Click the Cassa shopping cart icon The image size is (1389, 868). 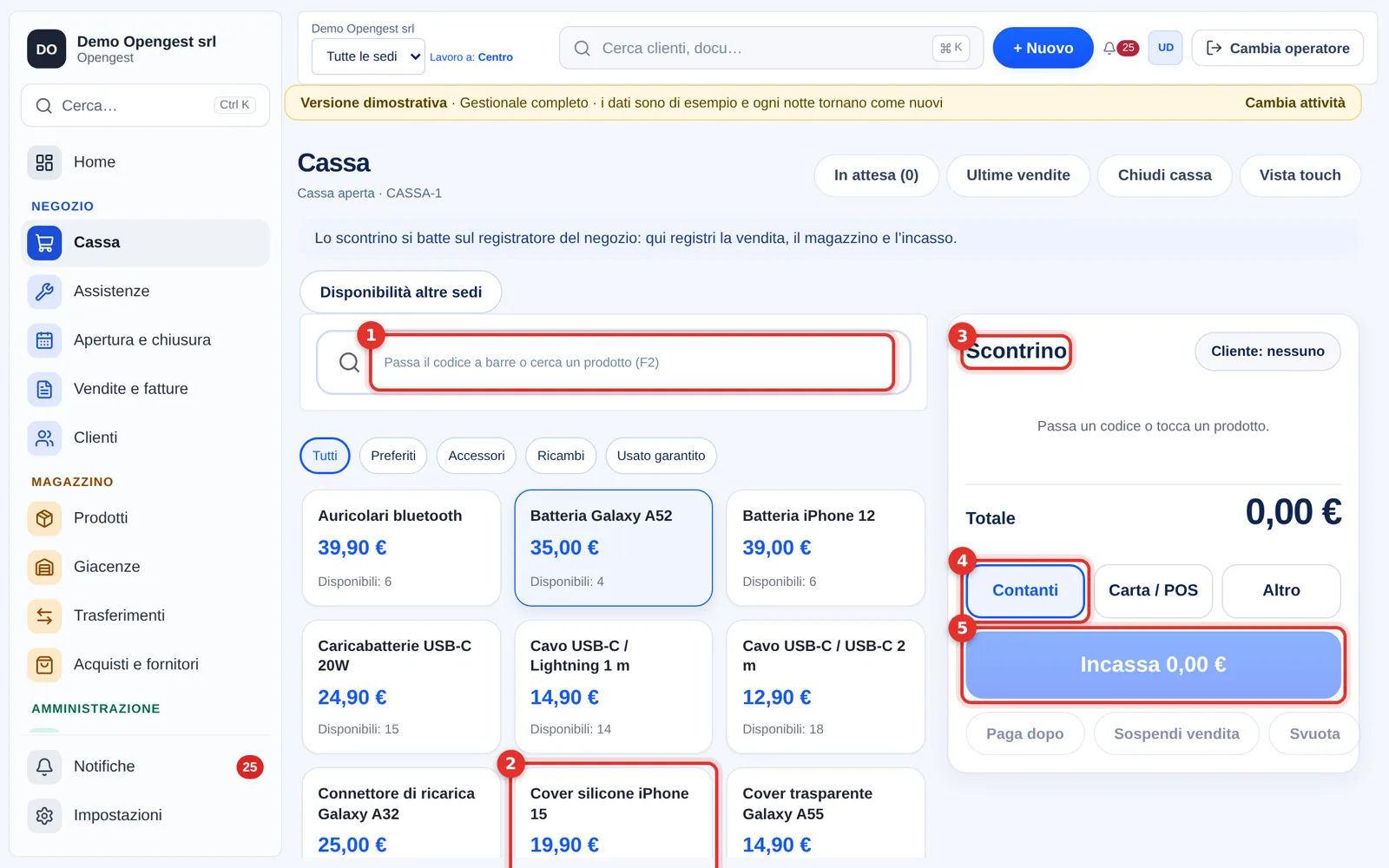tap(44, 243)
